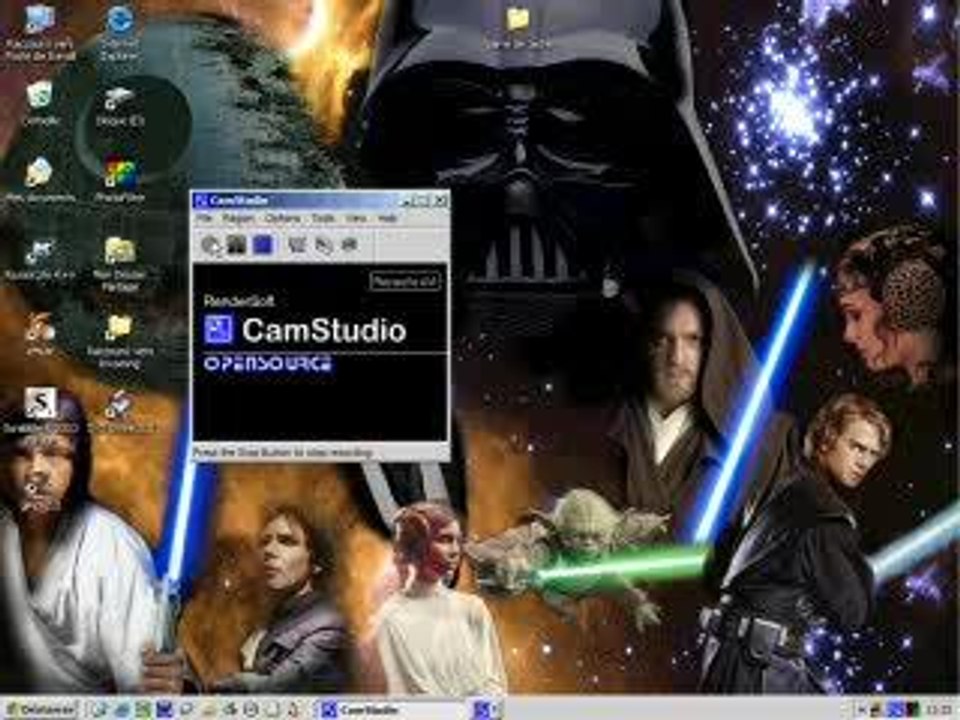Screen dimensions: 960x720
Task: Open the File menu in CamStudio
Action: click(204, 218)
